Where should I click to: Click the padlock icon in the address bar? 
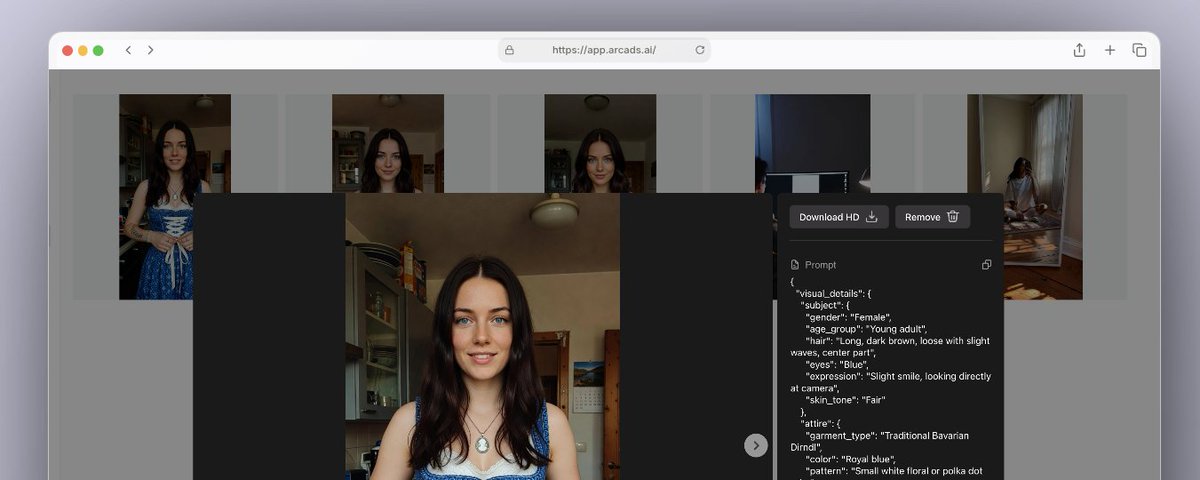tap(509, 50)
